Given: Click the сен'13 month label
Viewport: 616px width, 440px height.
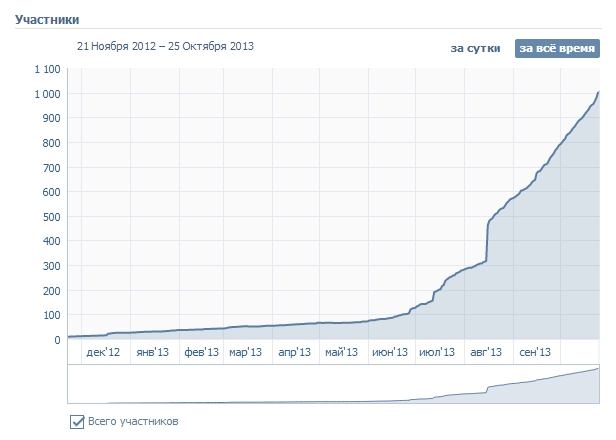Looking at the screenshot, I should click(x=535, y=352).
